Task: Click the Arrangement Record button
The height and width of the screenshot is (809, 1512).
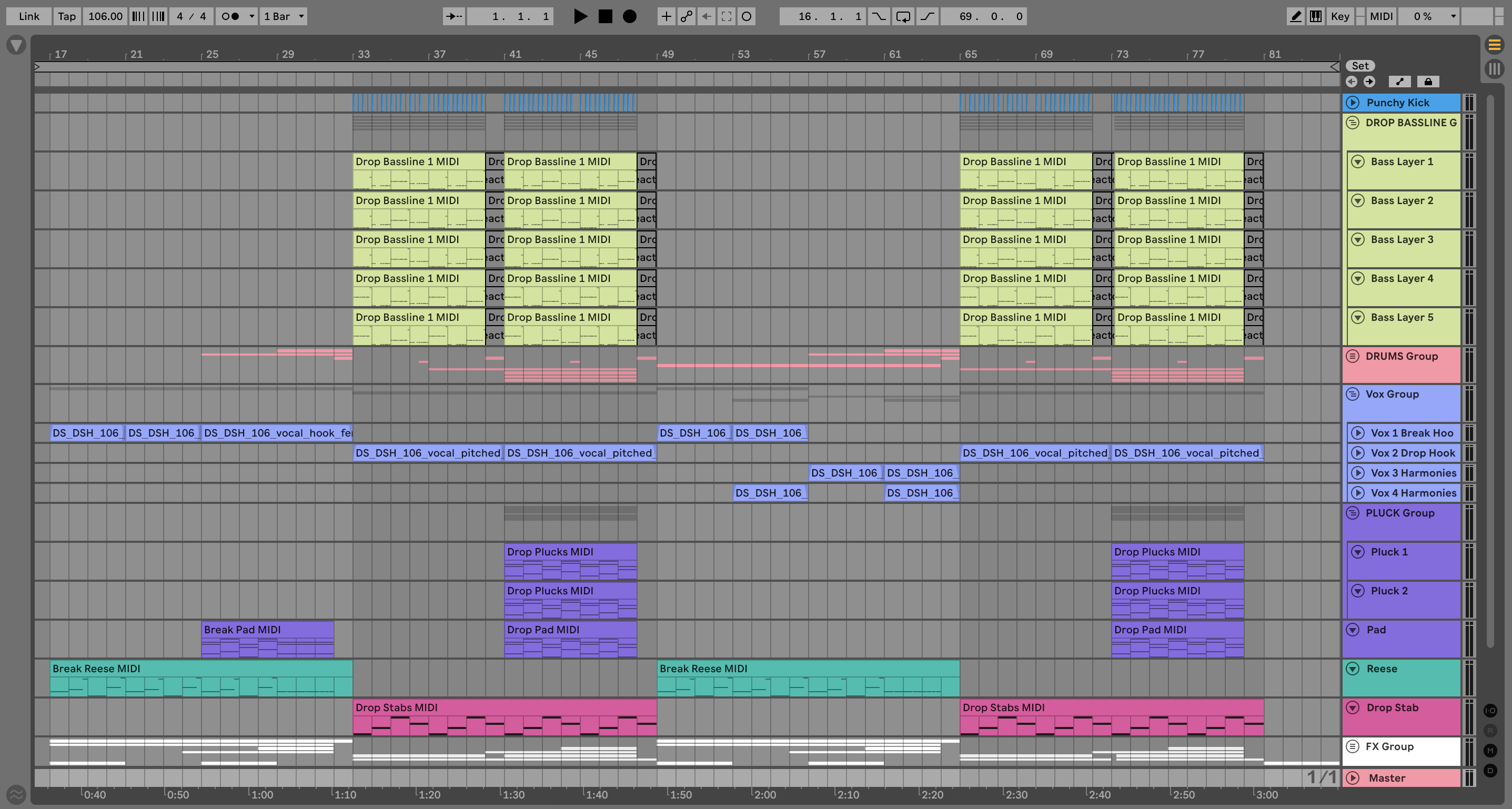Action: (x=629, y=16)
